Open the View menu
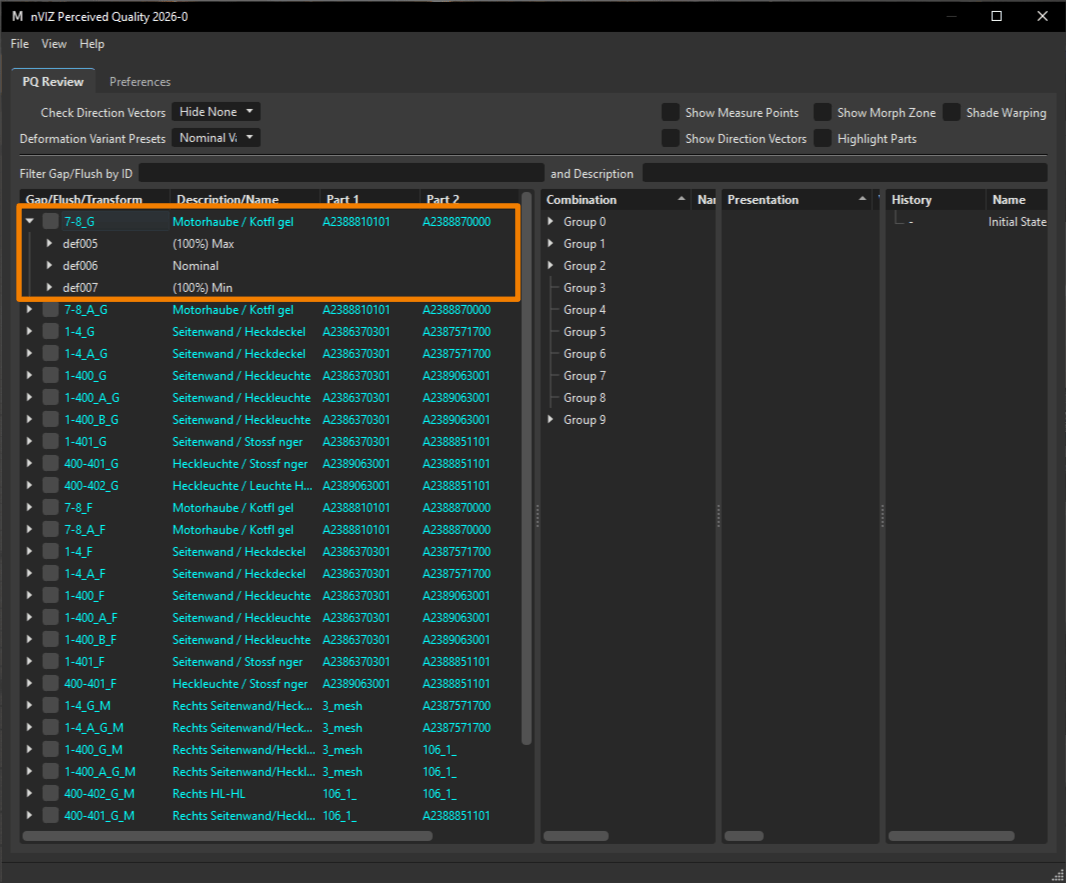Viewport: 1066px width, 883px height. [54, 44]
